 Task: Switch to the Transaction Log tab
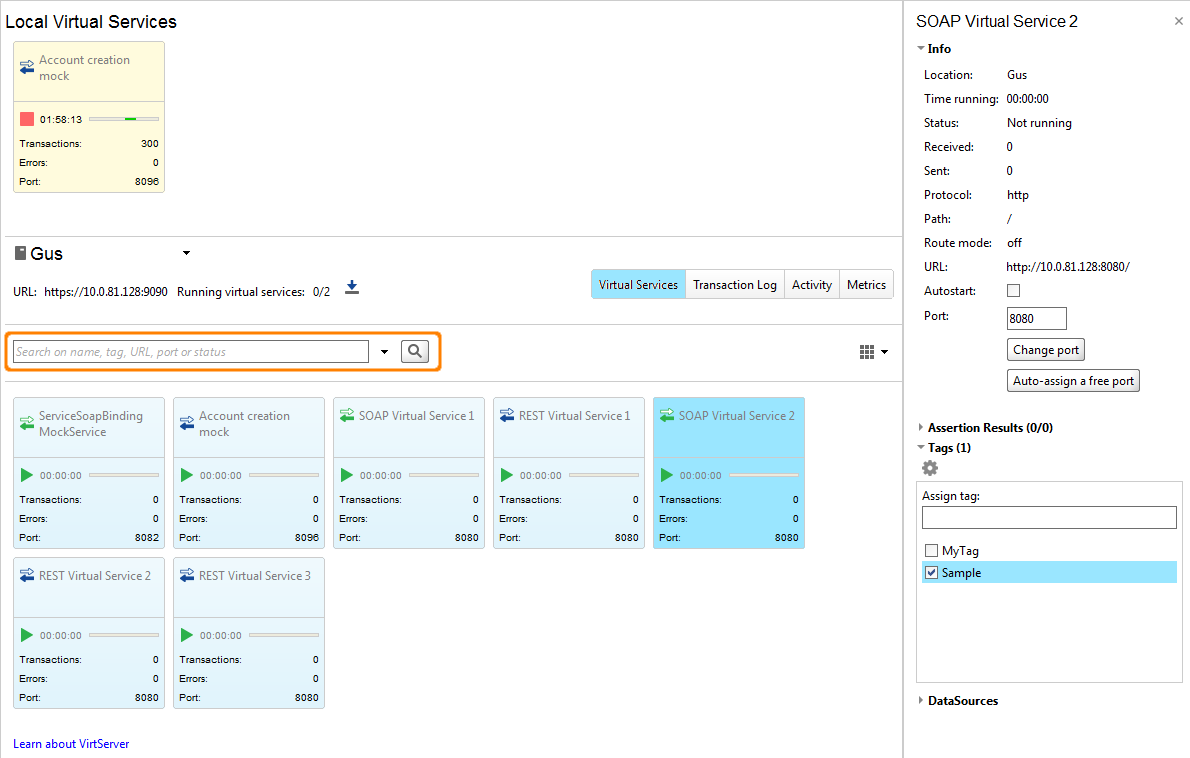point(735,284)
